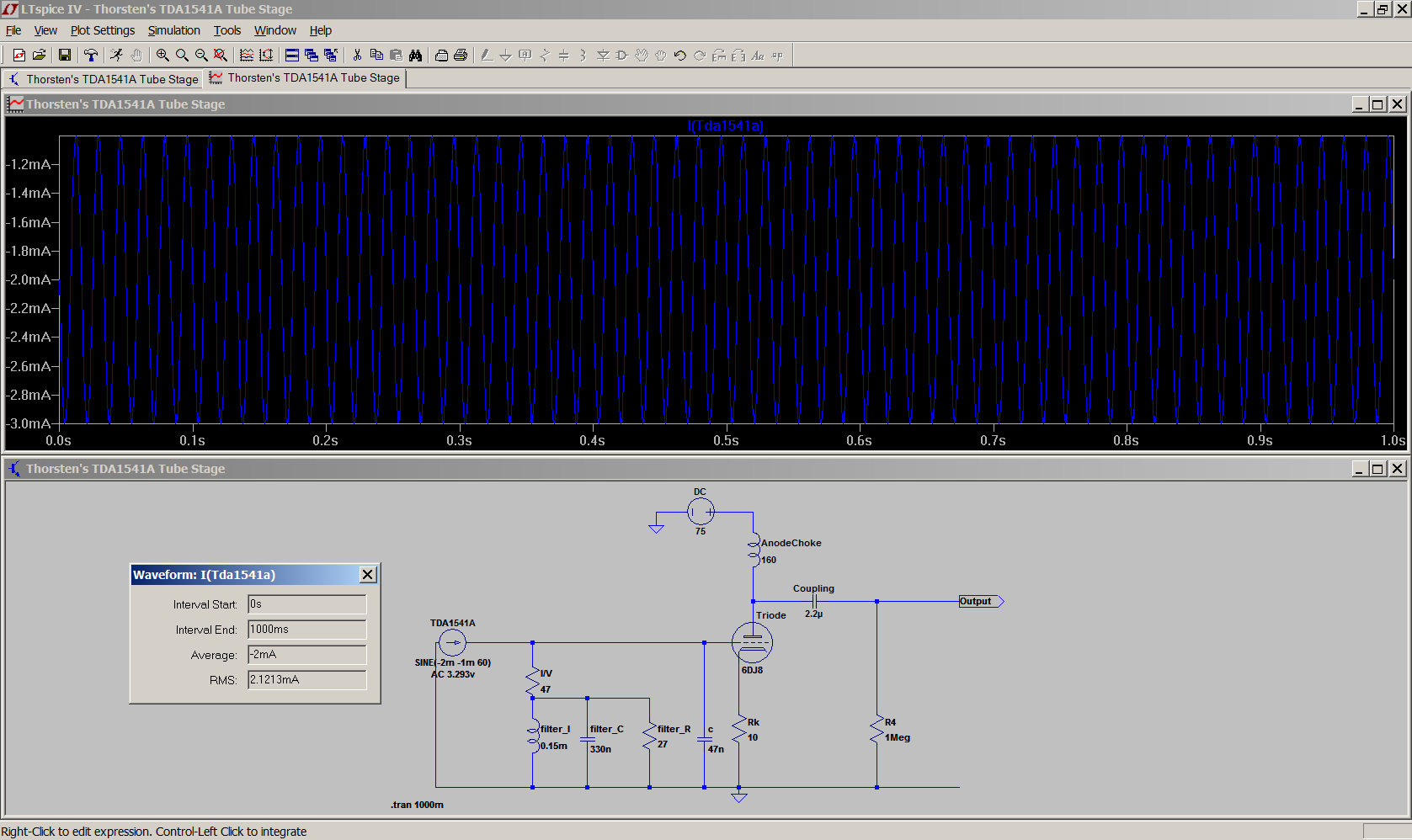Switch to the schematic tab of Thorsten's TDA1541A
1412x840 pixels.
[x=104, y=79]
